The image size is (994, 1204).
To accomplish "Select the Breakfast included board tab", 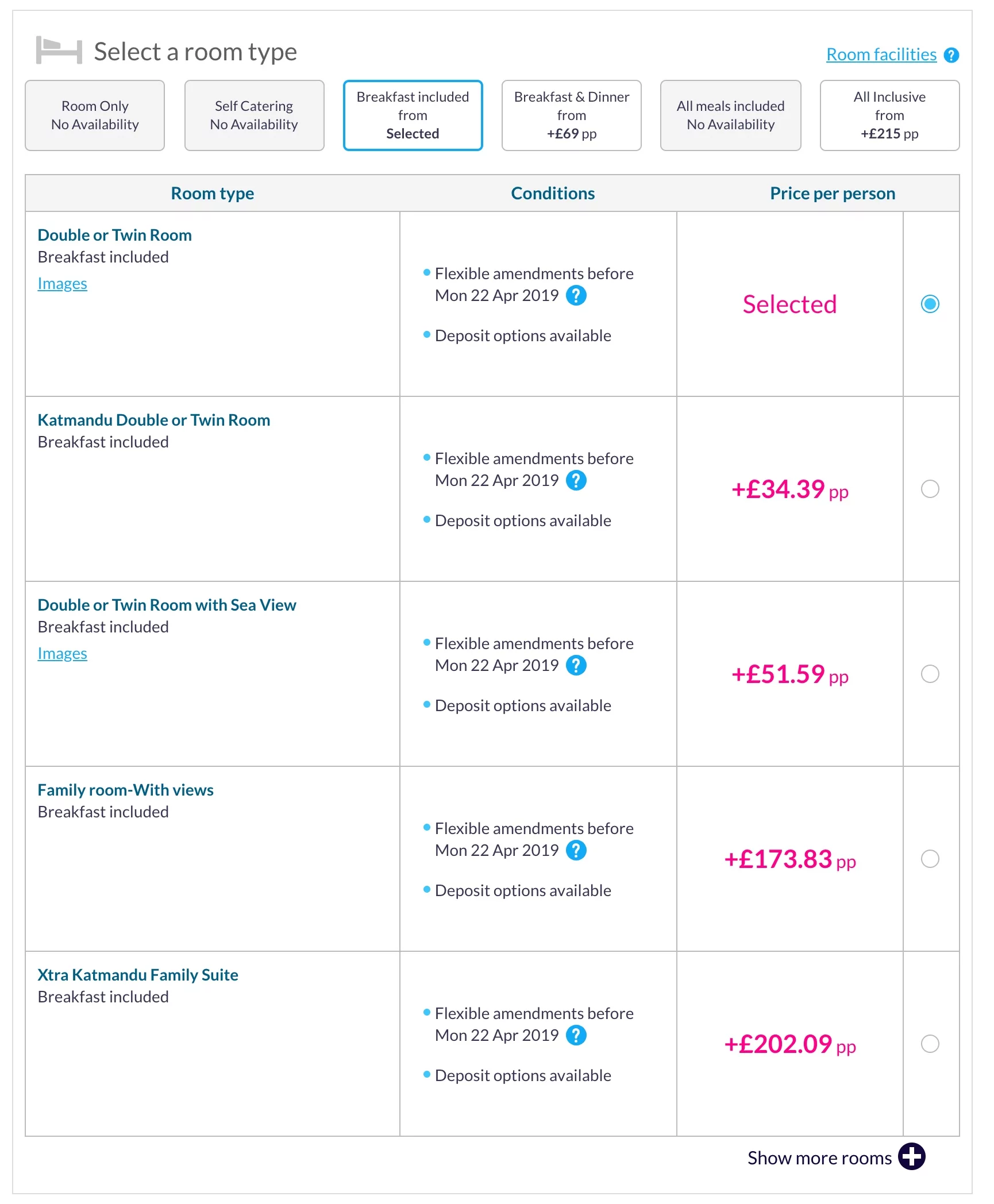I will click(413, 115).
